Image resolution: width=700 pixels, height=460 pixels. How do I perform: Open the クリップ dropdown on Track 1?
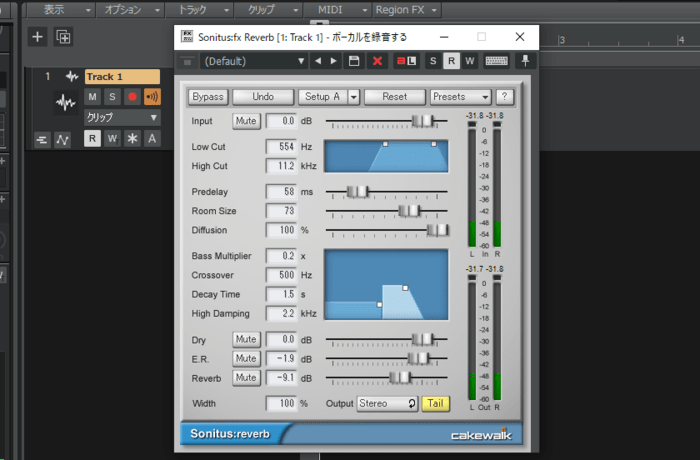122,117
